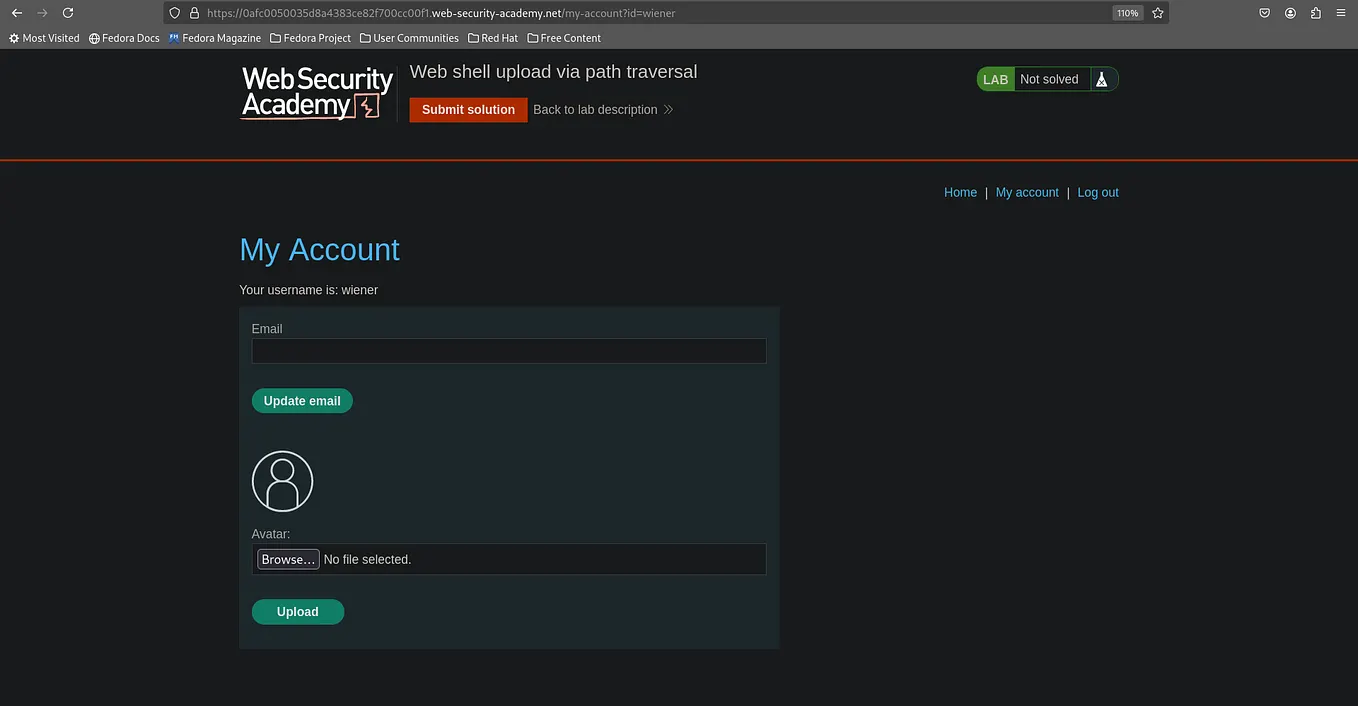This screenshot has height=706, width=1358.
Task: Click the back navigation arrow
Action: (16, 13)
